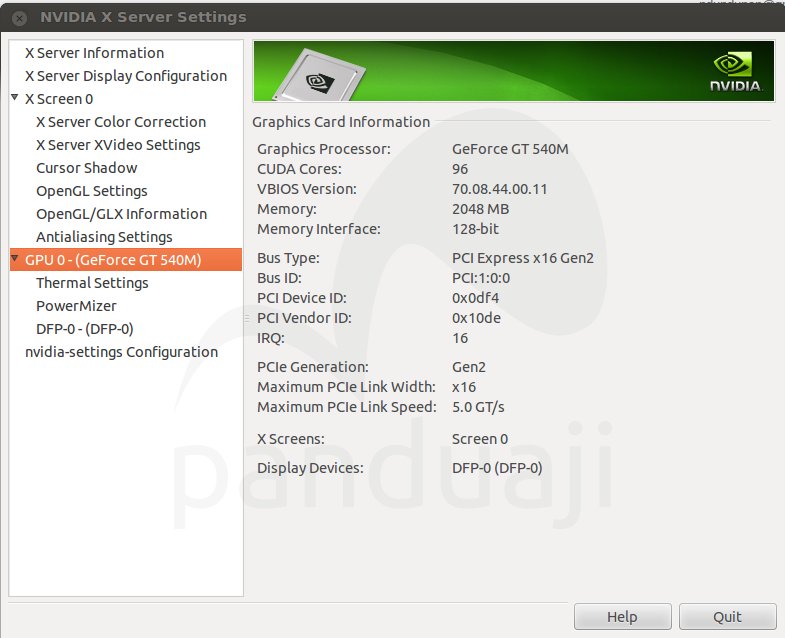Open X Server Color Correction
Viewport: 785px width, 638px height.
pyautogui.click(x=121, y=122)
